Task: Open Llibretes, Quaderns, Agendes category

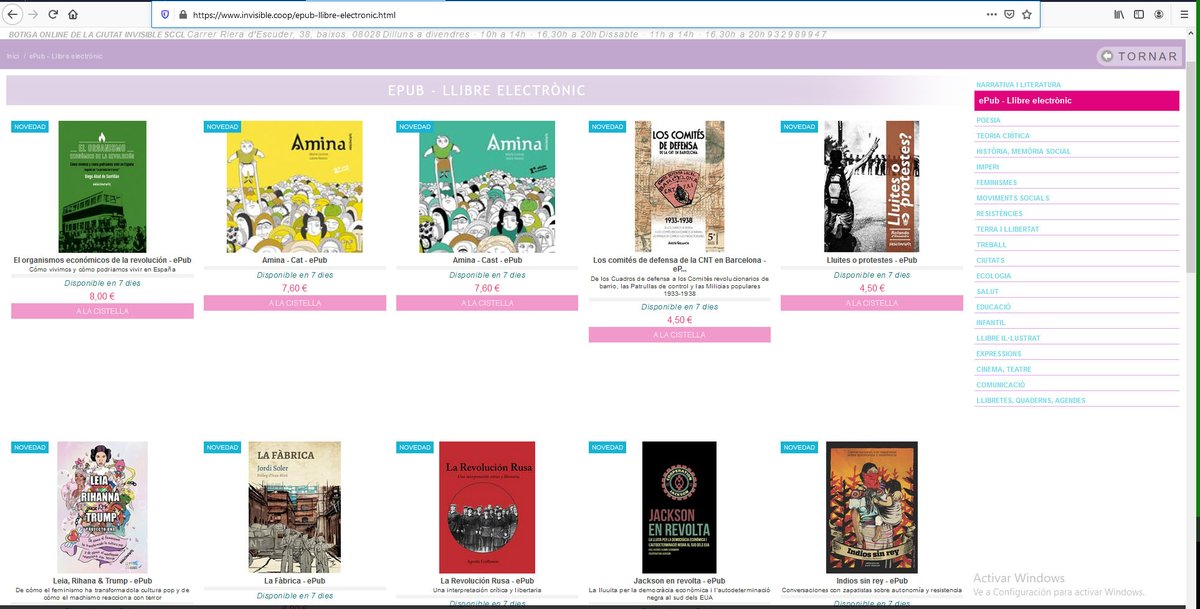Action: [x=1030, y=400]
